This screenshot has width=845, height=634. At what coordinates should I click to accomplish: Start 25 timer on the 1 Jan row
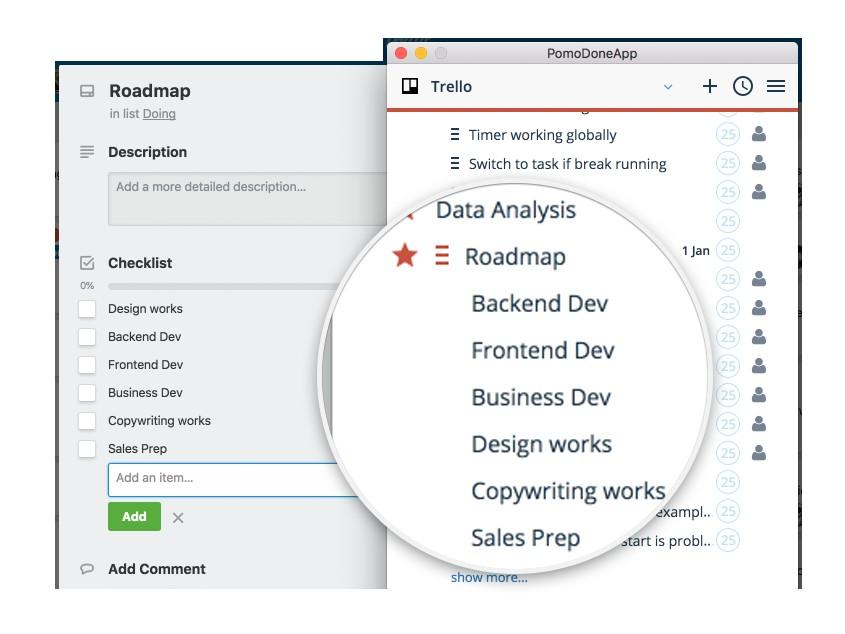[728, 250]
